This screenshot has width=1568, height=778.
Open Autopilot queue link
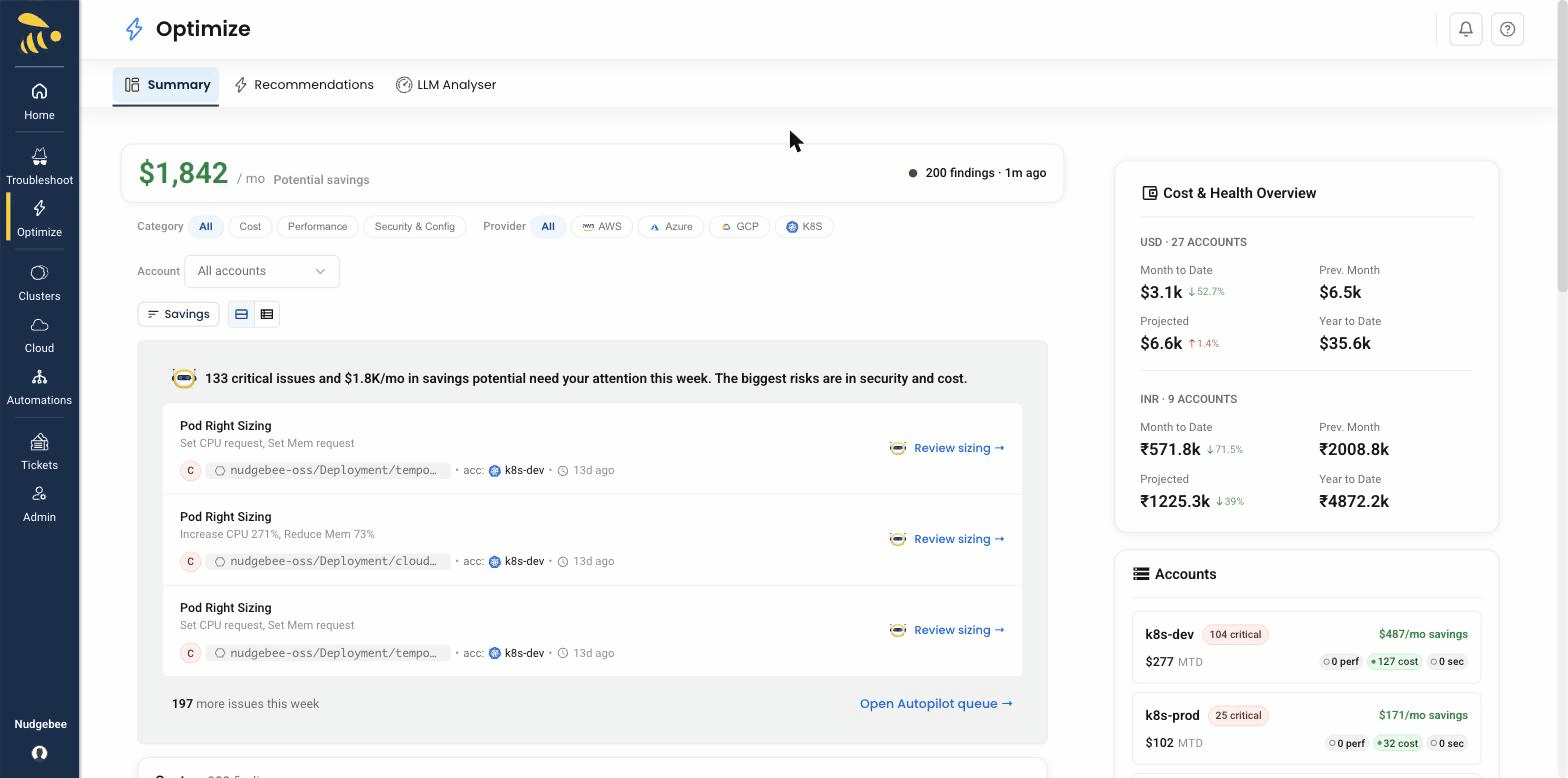coord(936,704)
